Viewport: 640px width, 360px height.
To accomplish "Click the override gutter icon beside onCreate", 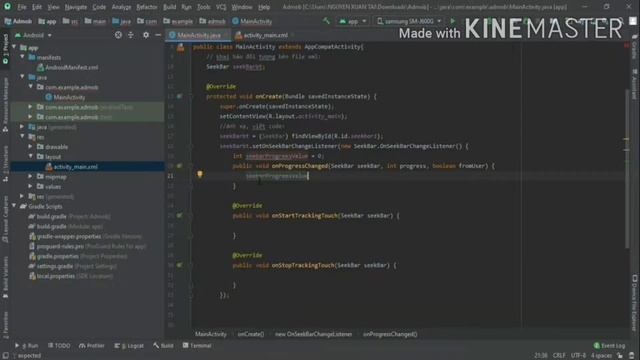I will point(180,96).
